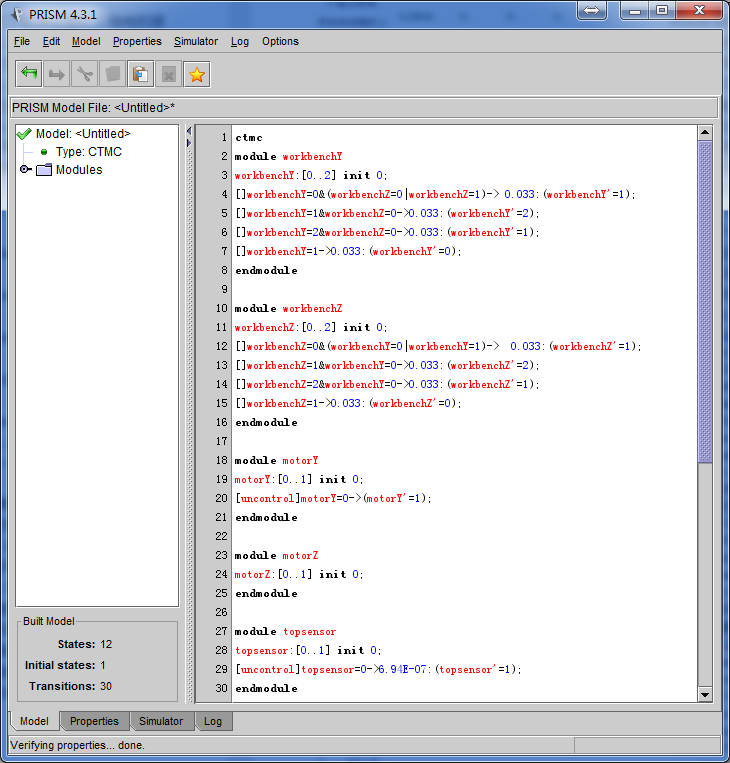Click the star Select All icon
Viewport: 730px width, 763px height.
click(x=197, y=74)
